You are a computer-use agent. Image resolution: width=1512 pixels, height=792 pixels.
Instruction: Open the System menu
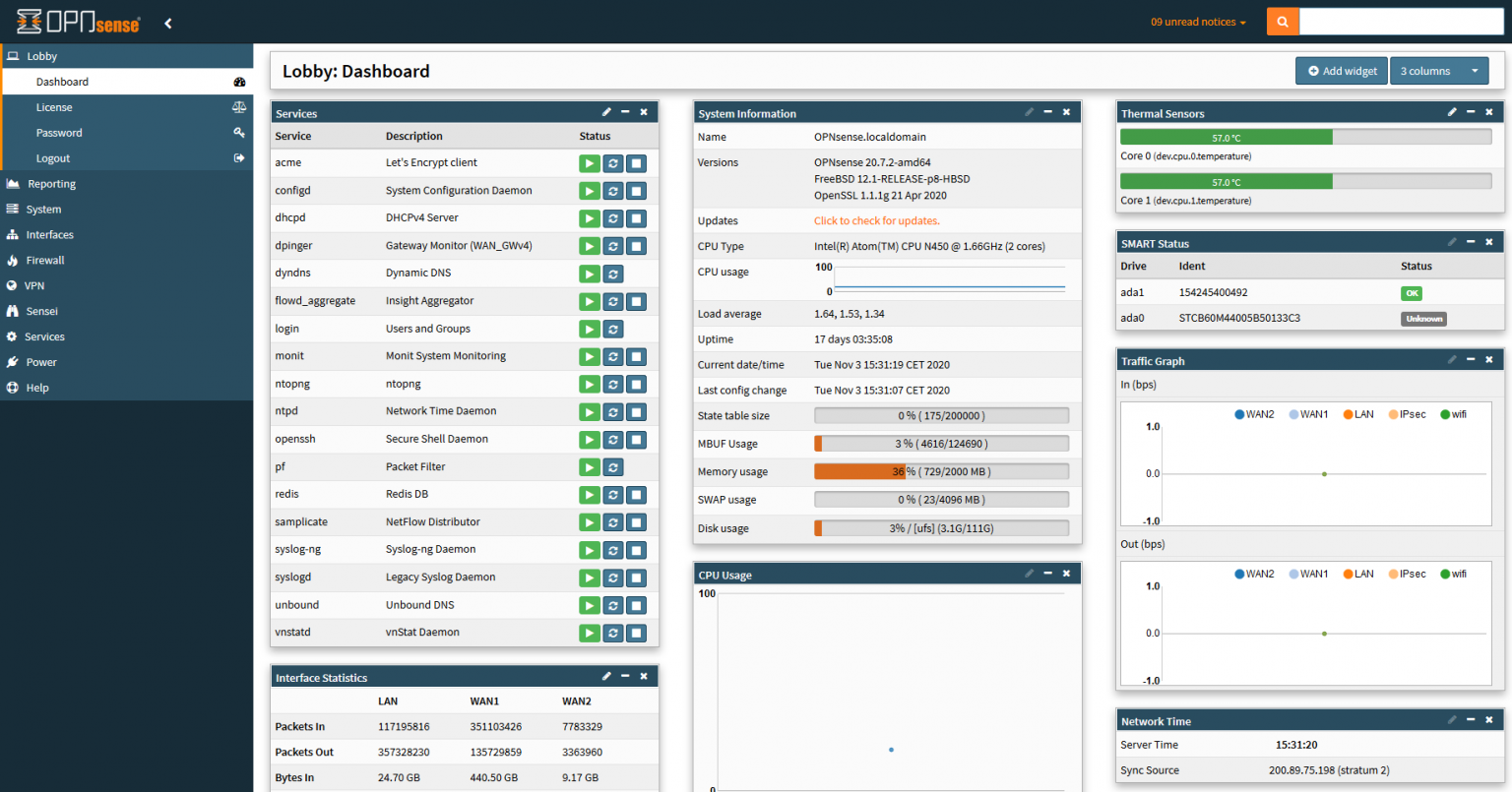tap(126, 210)
